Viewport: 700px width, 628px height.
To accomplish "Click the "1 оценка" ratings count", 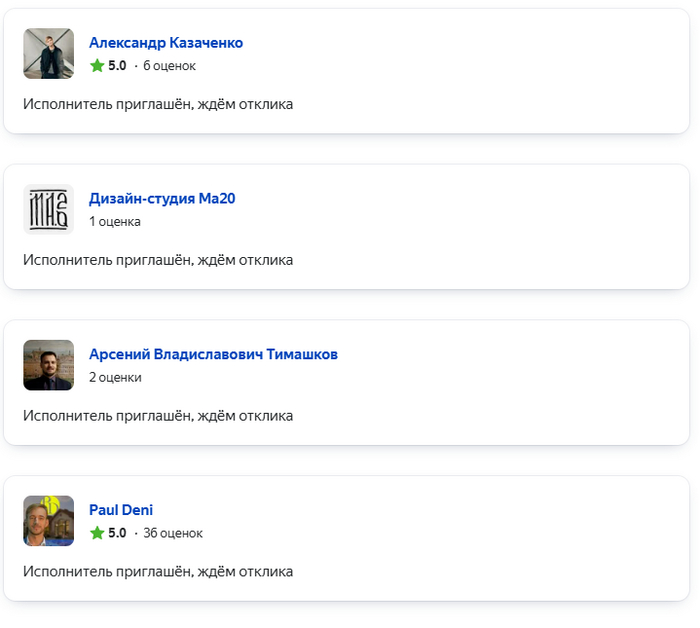I will tap(115, 222).
